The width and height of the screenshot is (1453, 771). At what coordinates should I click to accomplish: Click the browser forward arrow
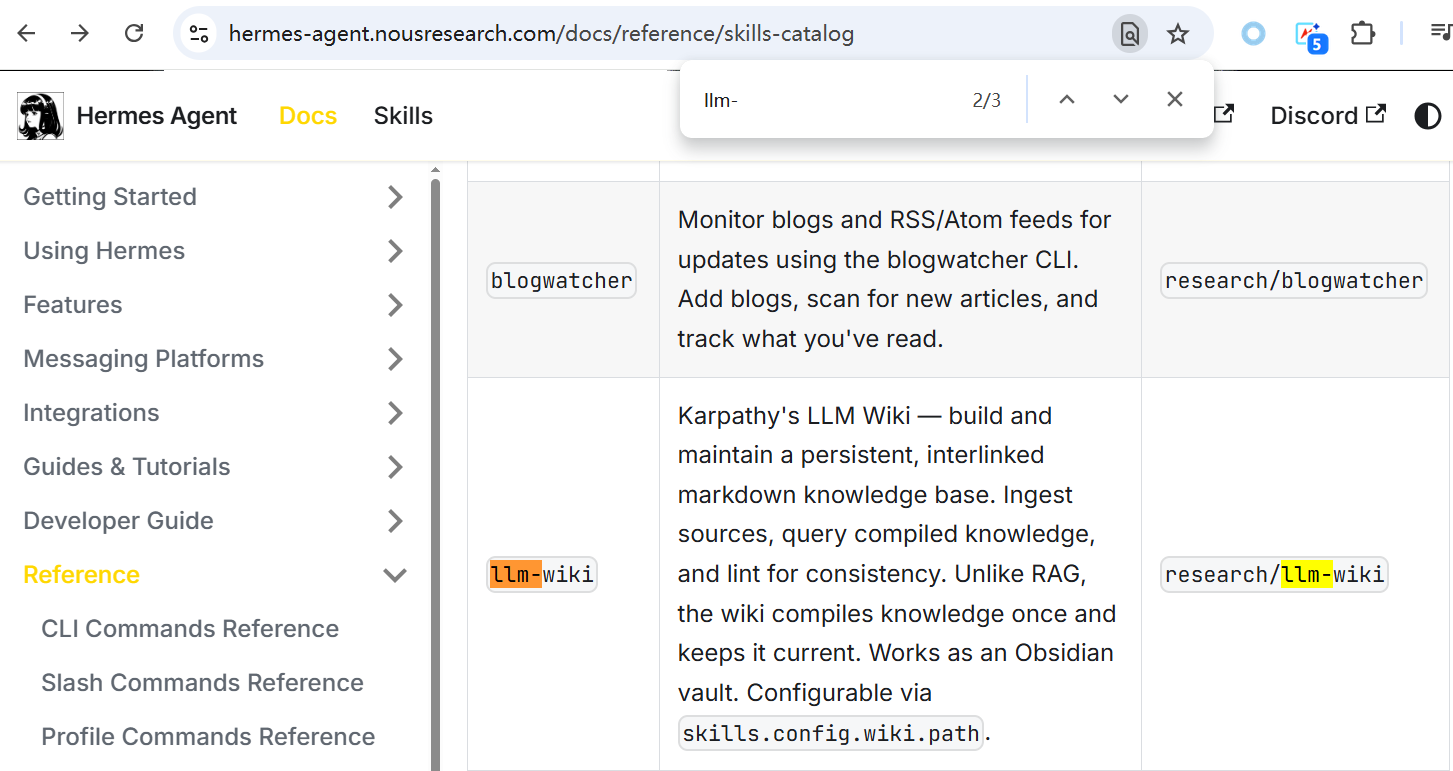(80, 33)
